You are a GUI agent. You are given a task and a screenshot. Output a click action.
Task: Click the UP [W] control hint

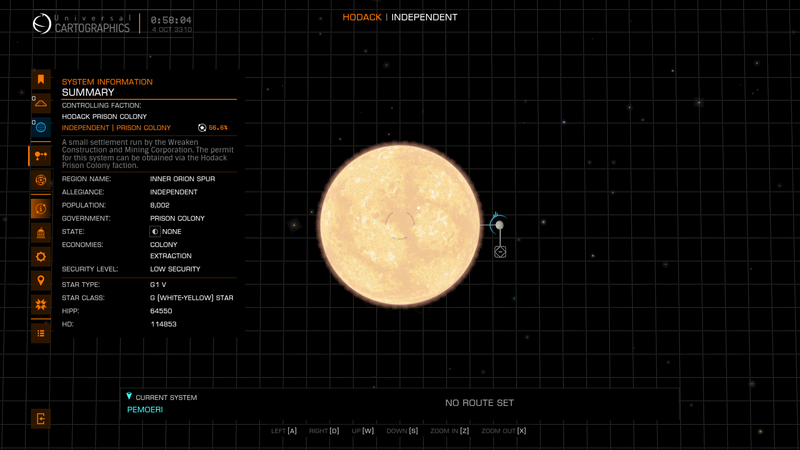tap(363, 431)
